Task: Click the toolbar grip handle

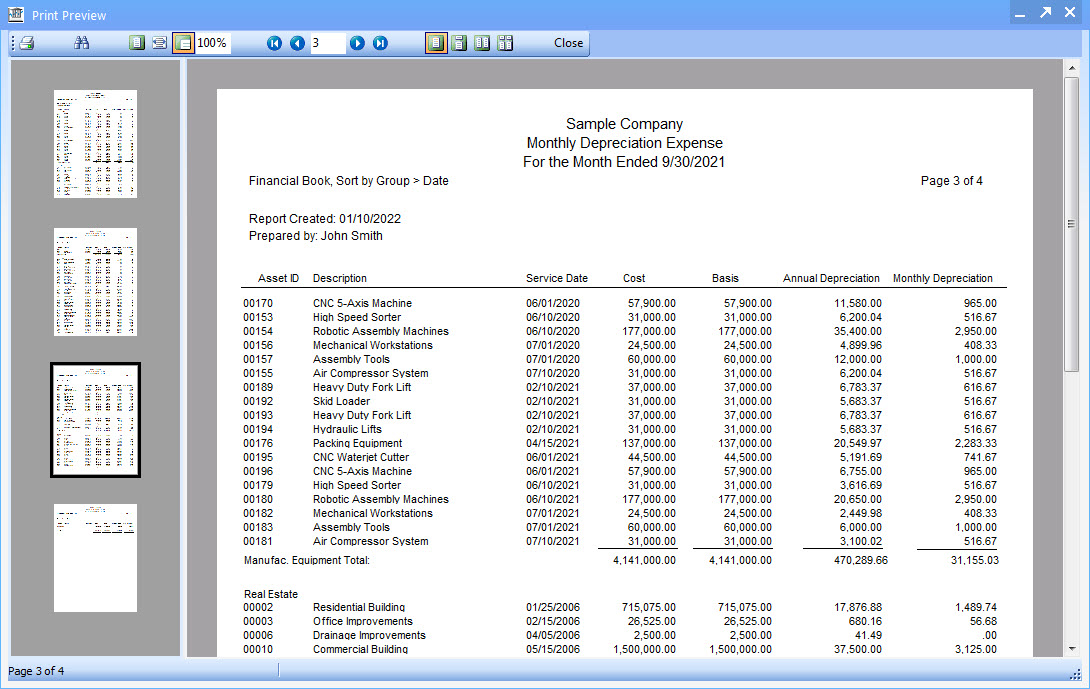Action: (13, 43)
